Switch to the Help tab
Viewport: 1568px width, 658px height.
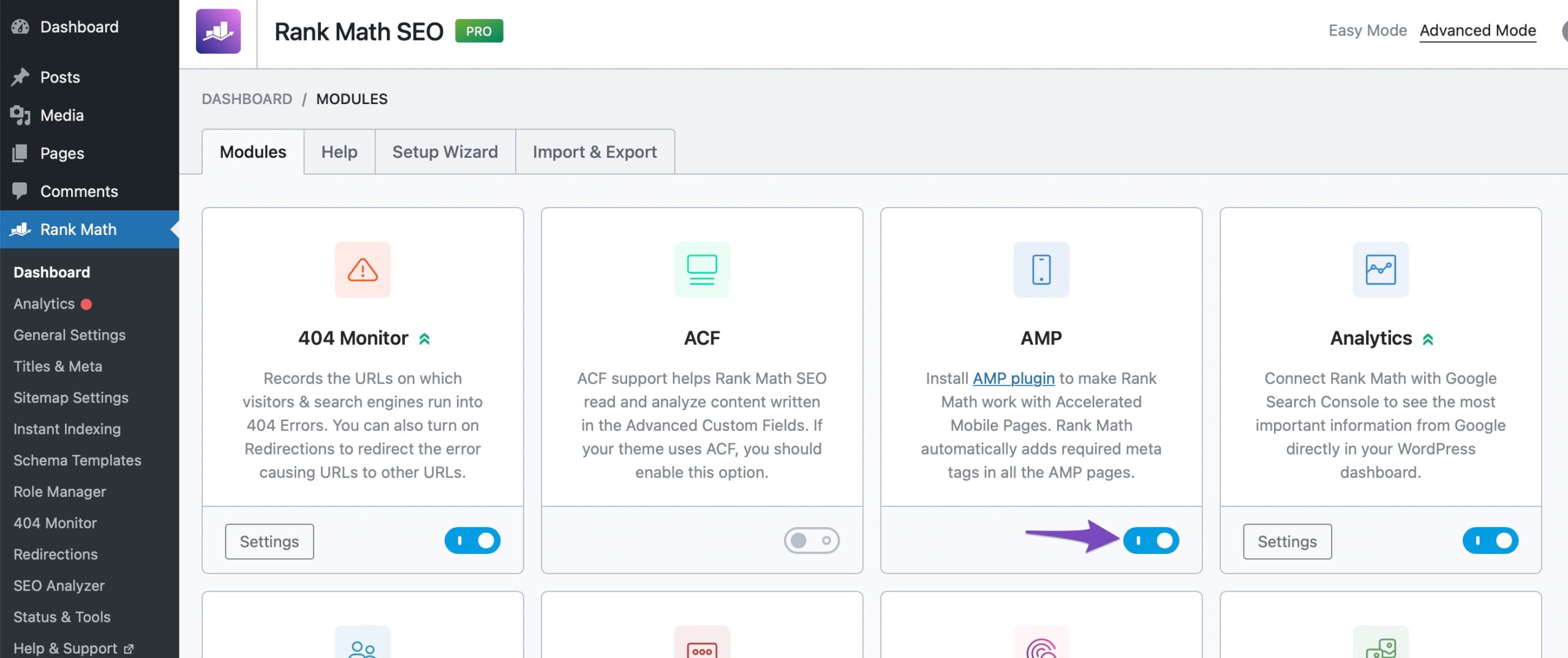click(x=339, y=152)
